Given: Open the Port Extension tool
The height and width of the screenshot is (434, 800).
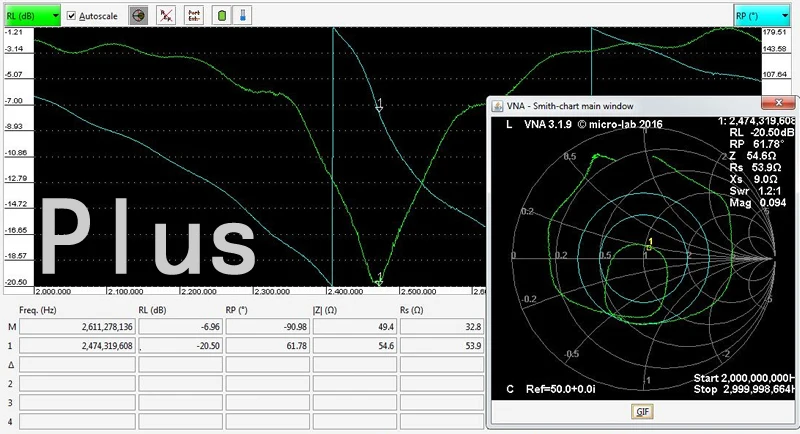Looking at the screenshot, I should point(194,16).
